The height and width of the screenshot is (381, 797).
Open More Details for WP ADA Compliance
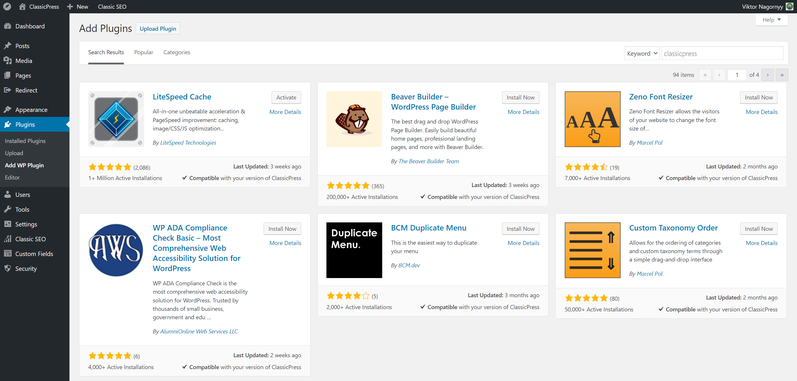285,243
